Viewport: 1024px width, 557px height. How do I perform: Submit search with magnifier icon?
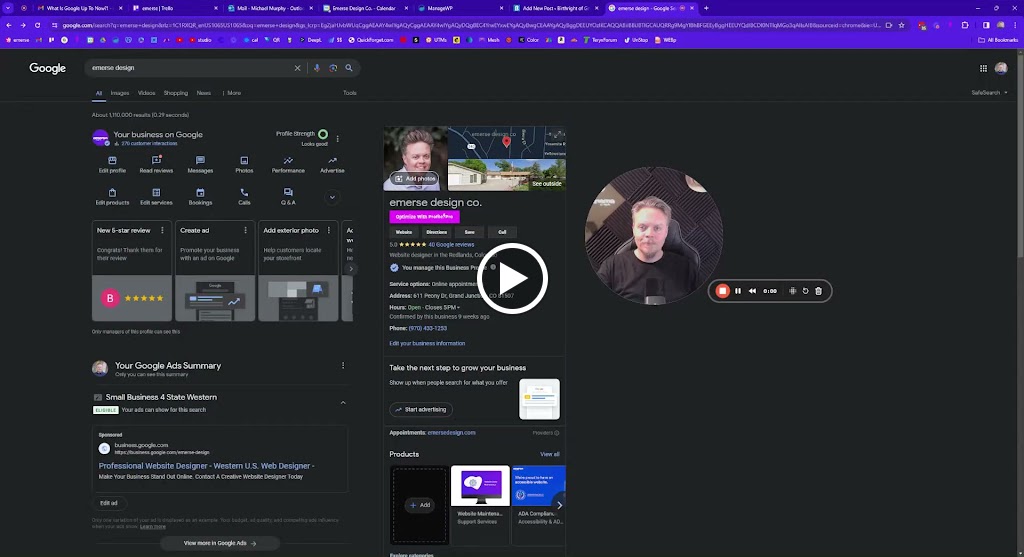pos(349,68)
